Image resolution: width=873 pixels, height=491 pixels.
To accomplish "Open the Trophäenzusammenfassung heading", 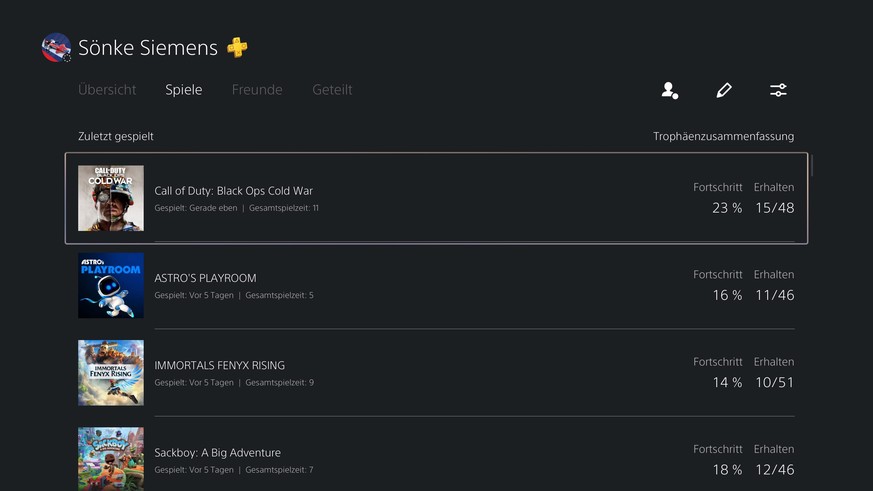I will tap(723, 136).
